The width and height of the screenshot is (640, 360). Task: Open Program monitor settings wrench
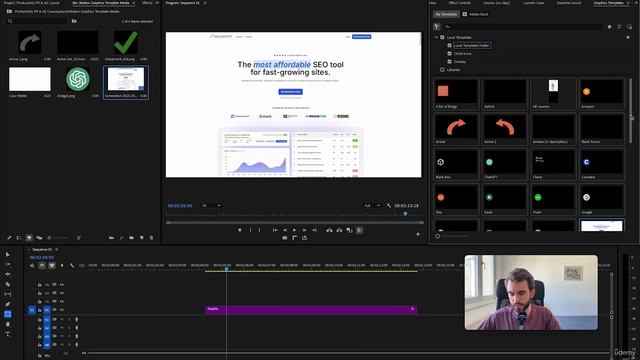coord(389,206)
